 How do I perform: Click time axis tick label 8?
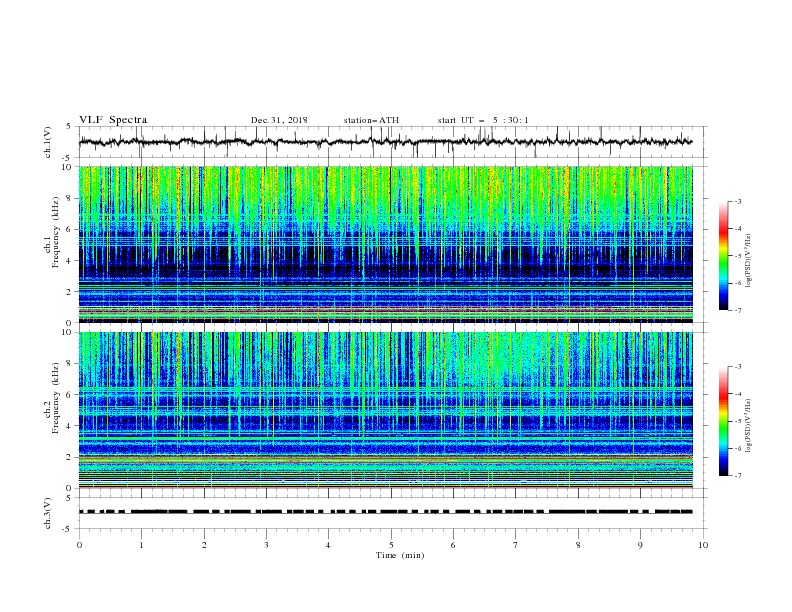click(x=578, y=545)
